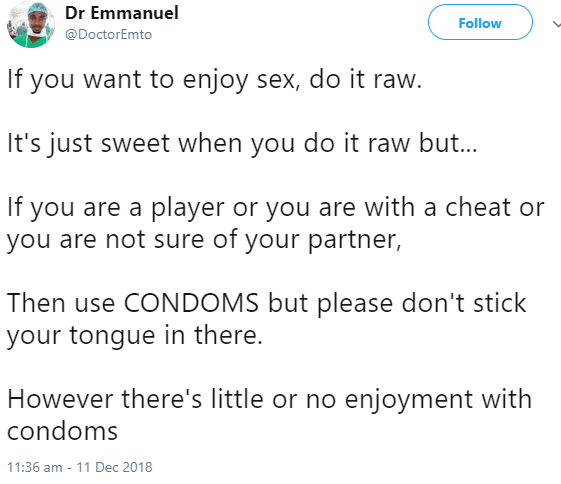Click the 11 Dec 2018 date
This screenshot has width=561, height=484.
coord(114,467)
